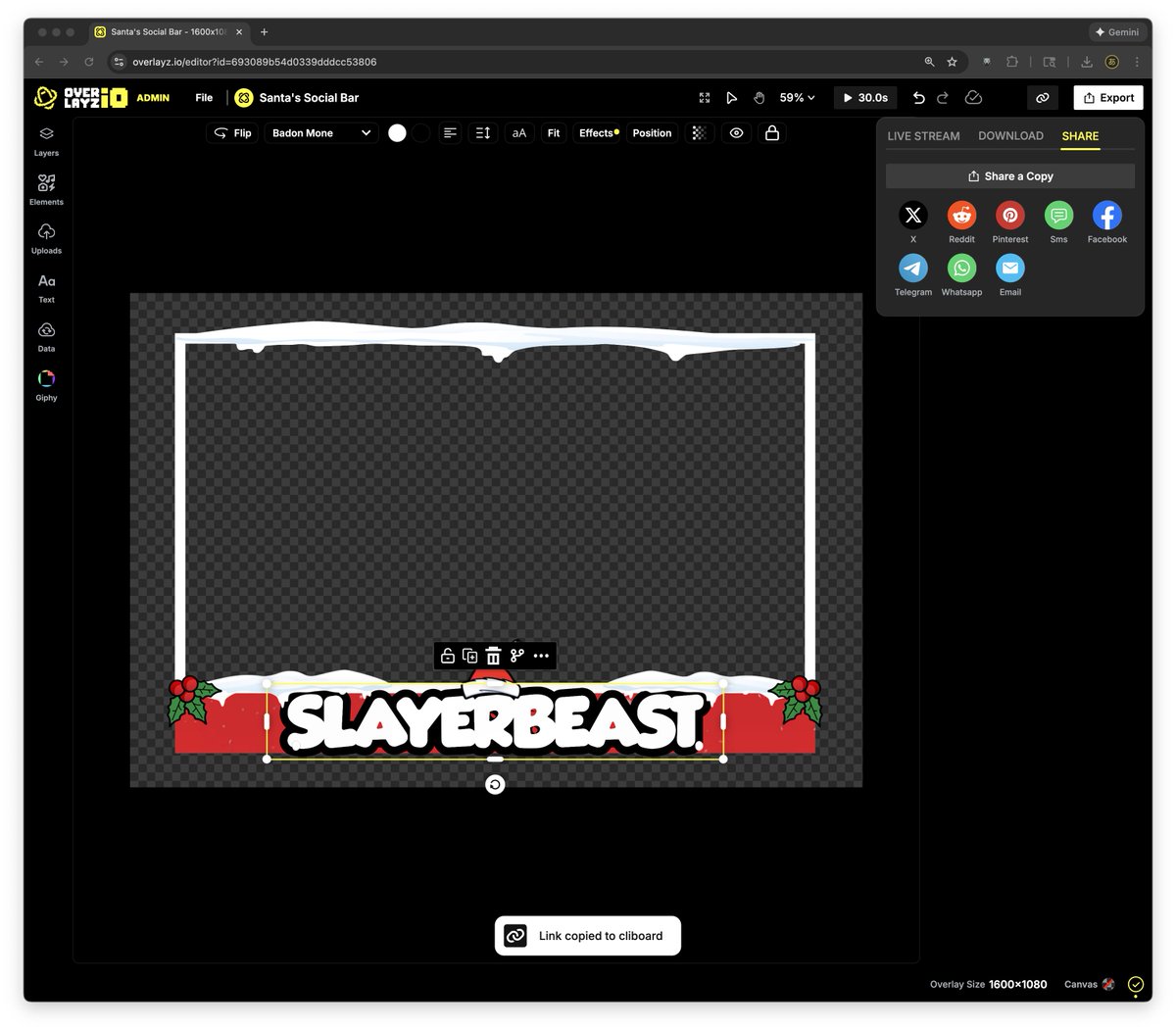Open the Layers panel
The image size is (1176, 1031).
(46, 141)
